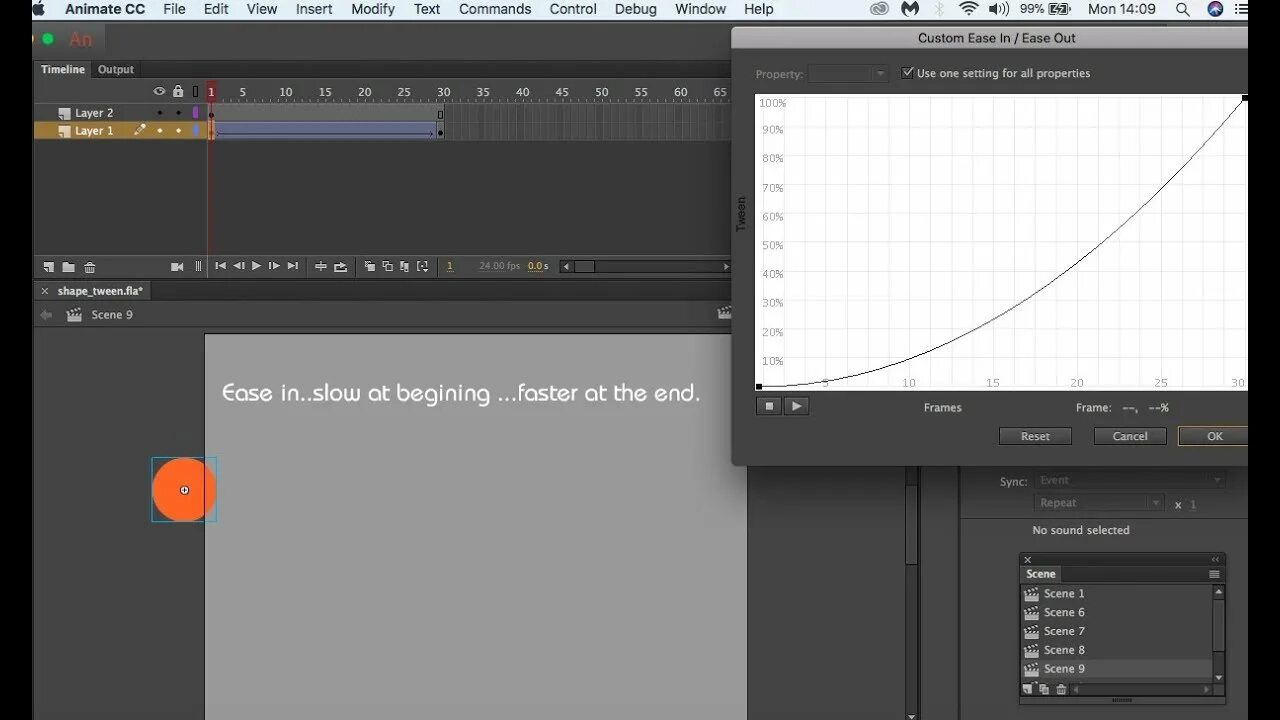Step forward one frame in Timeline
Viewport: 1280px width, 720px height.
(x=274, y=266)
